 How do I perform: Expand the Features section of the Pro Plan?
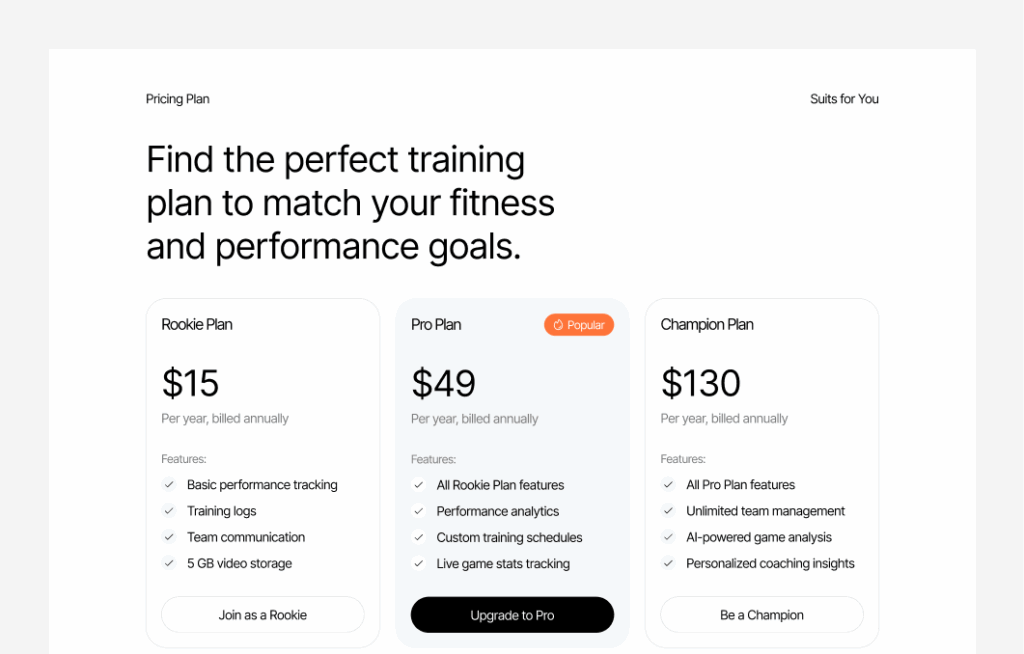pyautogui.click(x=432, y=459)
